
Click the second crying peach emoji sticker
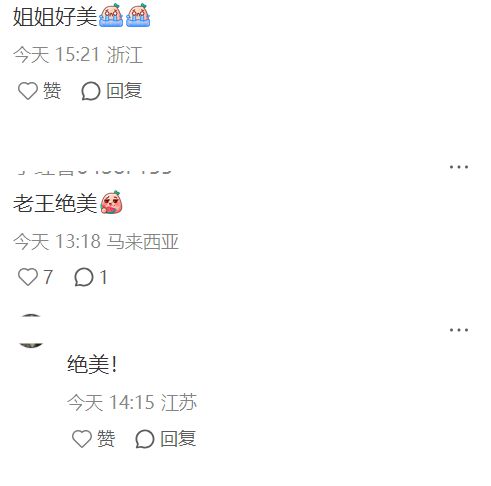point(138,15)
